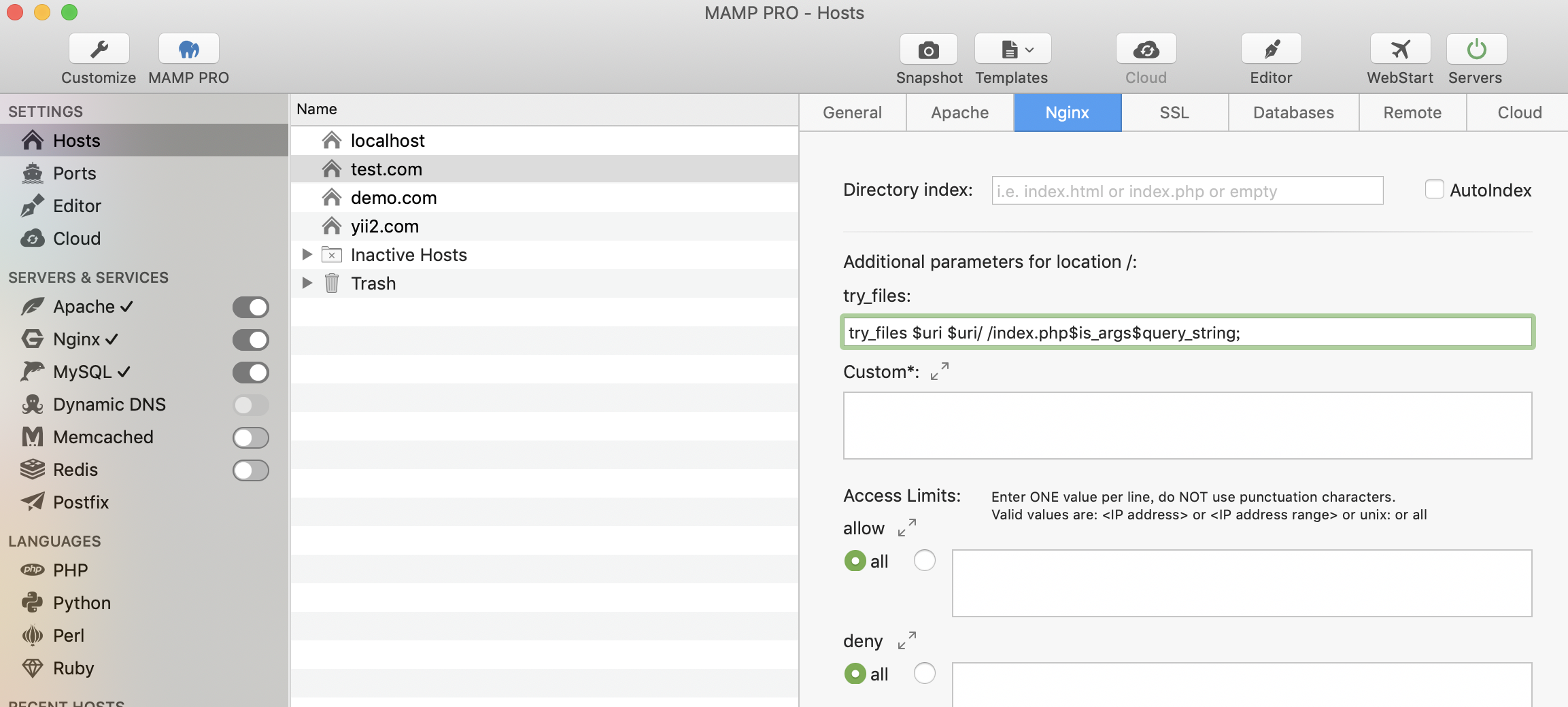Toggle the MySQL server switch

tap(251, 373)
